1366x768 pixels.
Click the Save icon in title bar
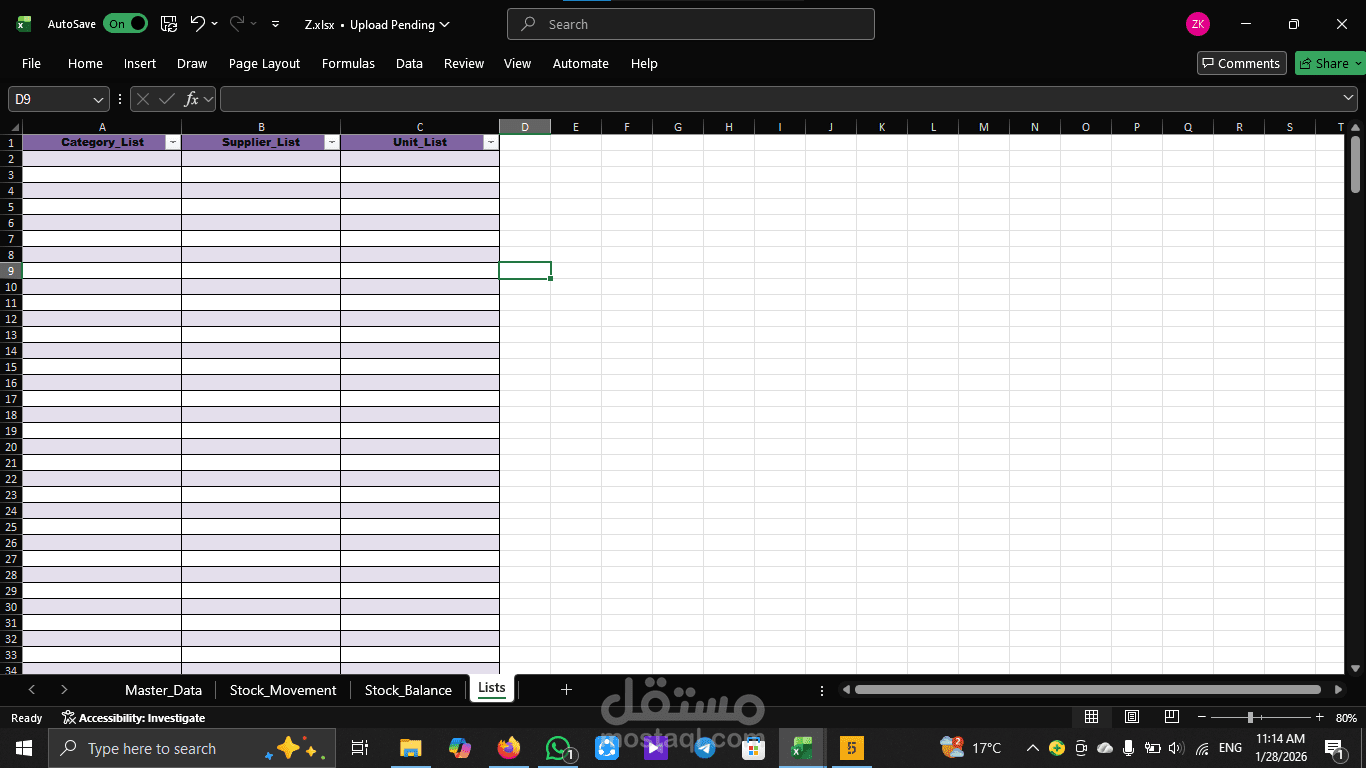click(x=169, y=24)
